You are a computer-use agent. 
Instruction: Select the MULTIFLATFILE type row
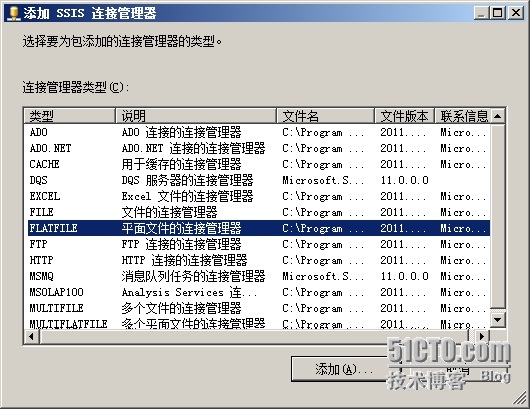click(x=259, y=323)
